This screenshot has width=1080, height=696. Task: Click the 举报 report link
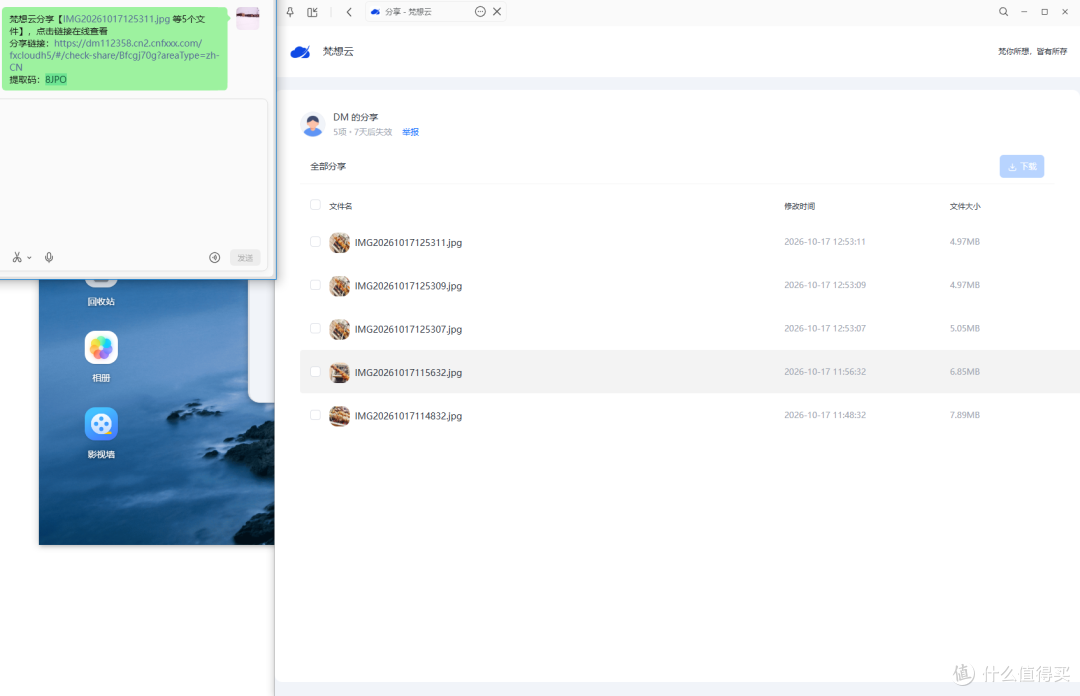(x=411, y=132)
